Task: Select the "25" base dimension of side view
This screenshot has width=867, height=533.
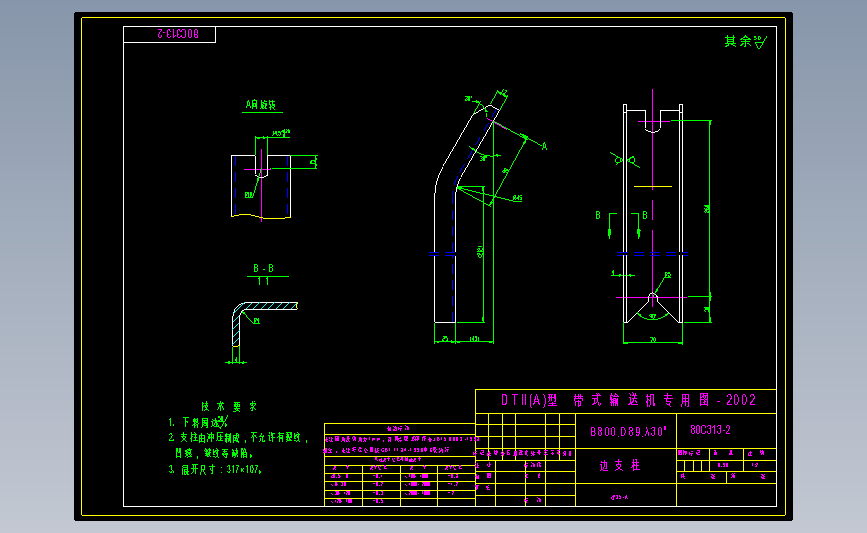Action: (x=445, y=339)
